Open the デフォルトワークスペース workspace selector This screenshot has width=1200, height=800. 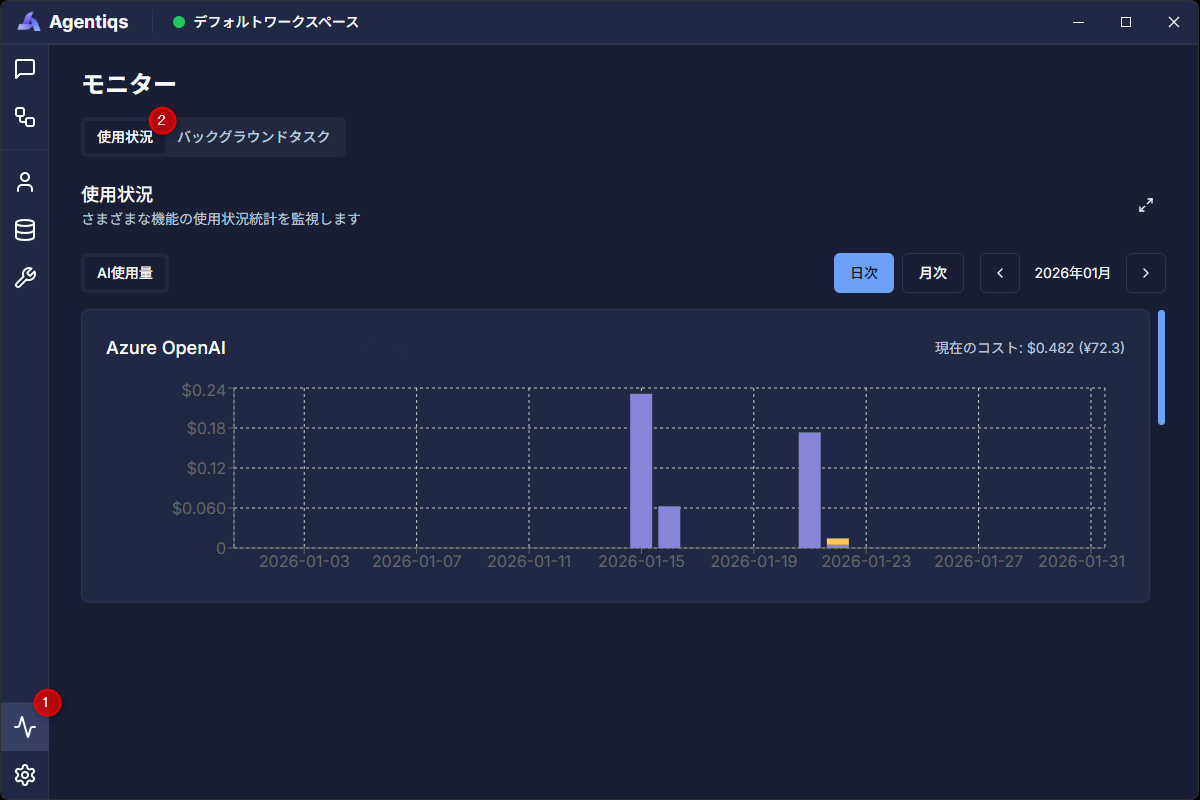tap(266, 22)
